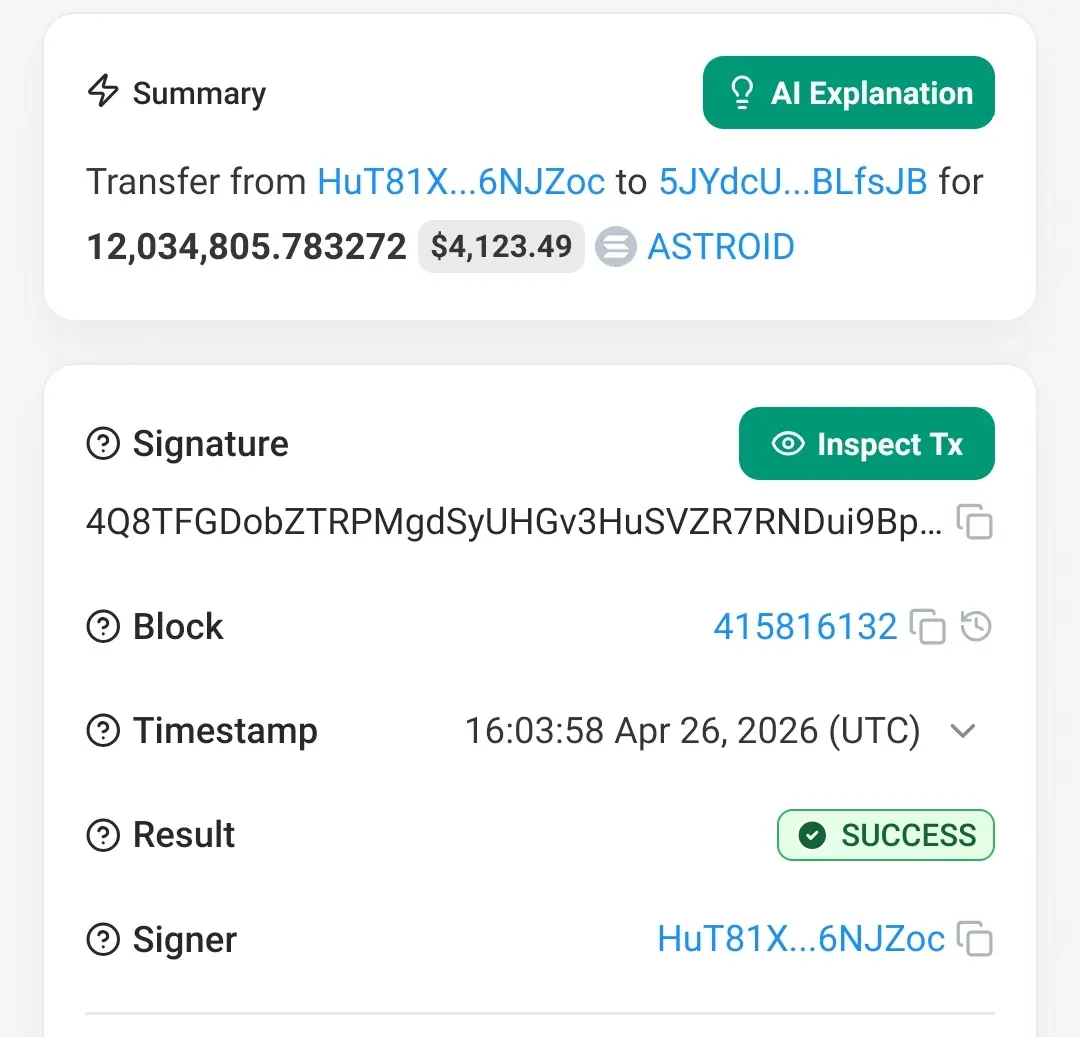Open the AI Explanation

(x=849, y=92)
